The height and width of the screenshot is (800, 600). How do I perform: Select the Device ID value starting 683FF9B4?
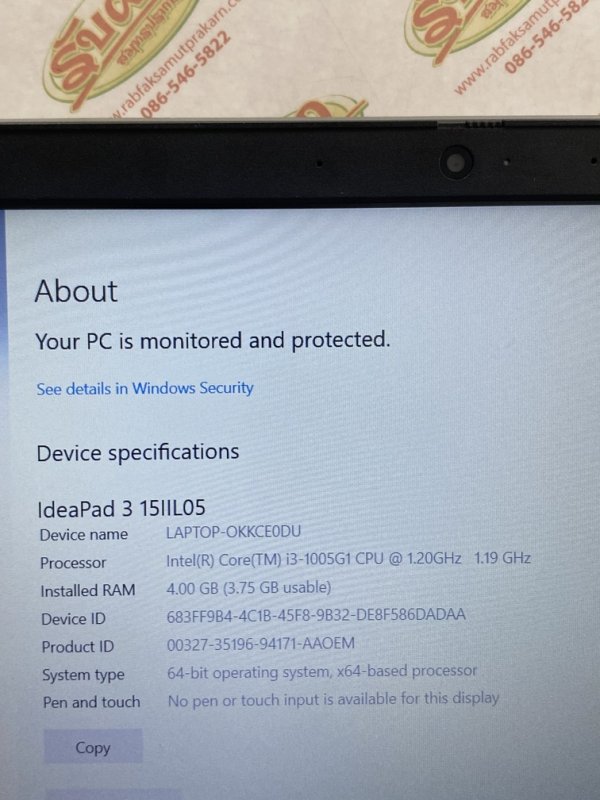coord(316,615)
